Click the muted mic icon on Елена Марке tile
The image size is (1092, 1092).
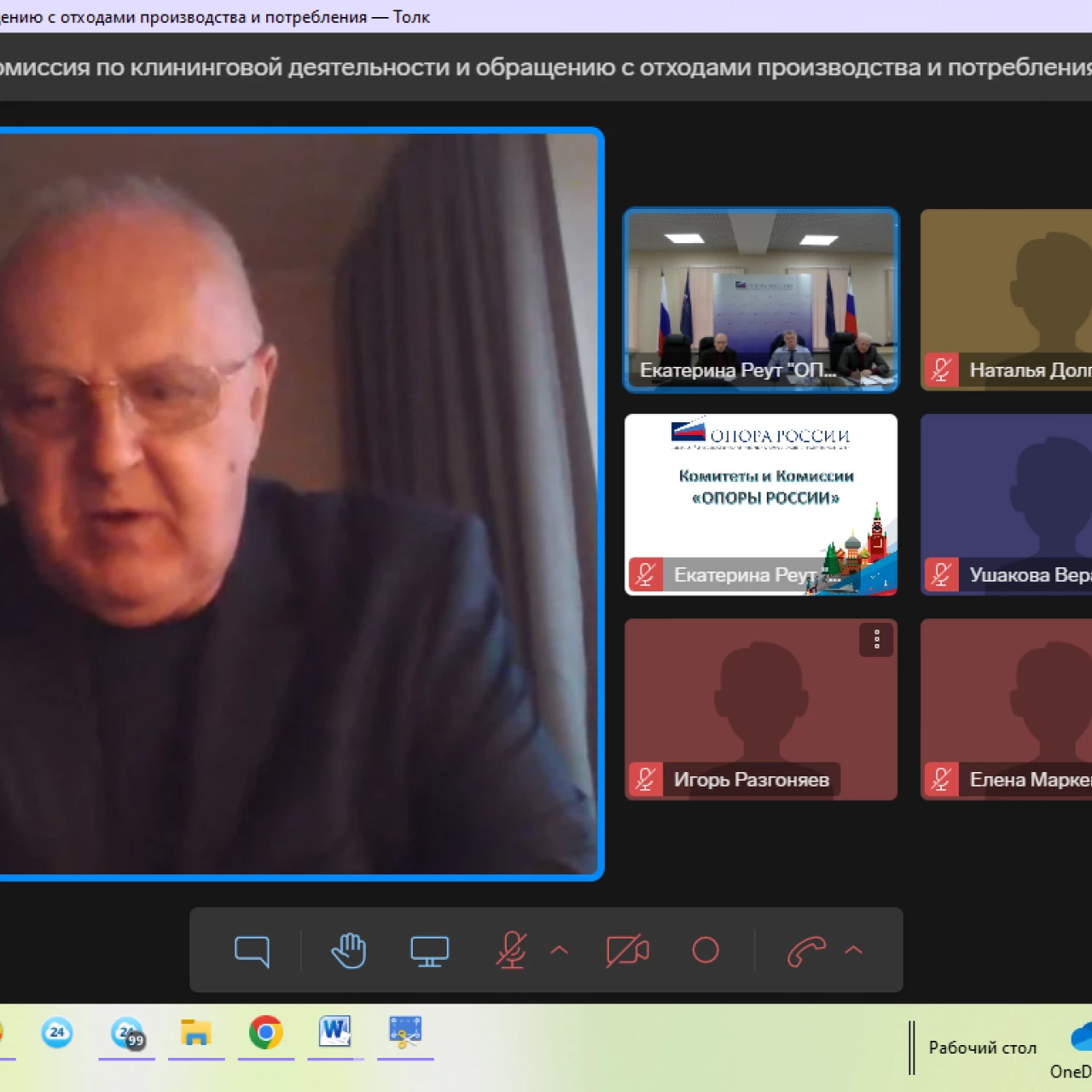tap(942, 780)
